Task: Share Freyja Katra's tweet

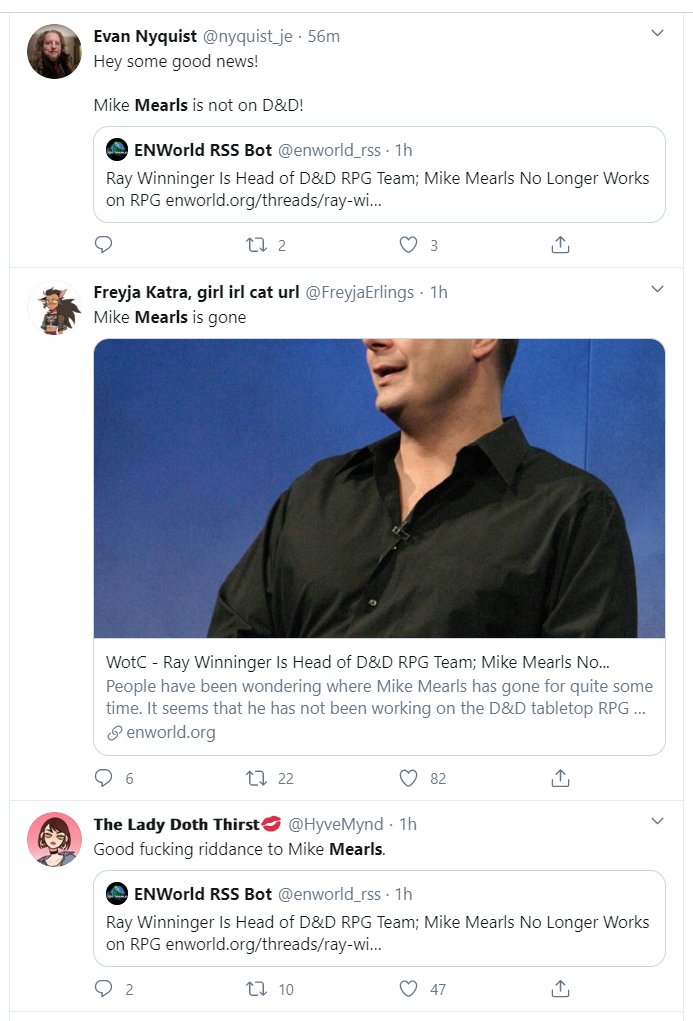Action: click(x=560, y=778)
